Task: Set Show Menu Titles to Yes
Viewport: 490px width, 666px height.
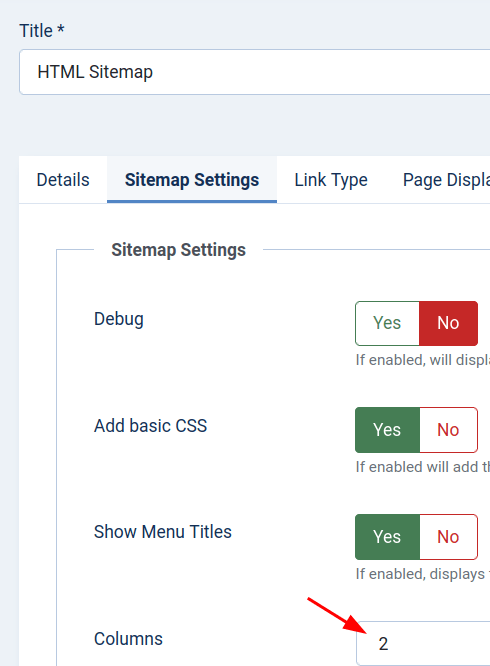Action: pos(387,537)
